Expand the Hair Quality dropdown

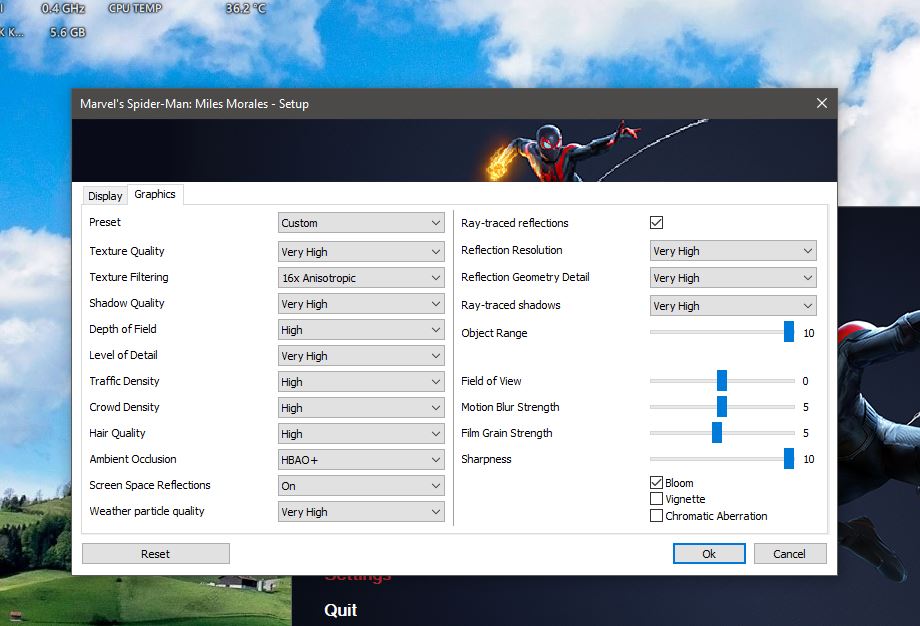pos(361,434)
